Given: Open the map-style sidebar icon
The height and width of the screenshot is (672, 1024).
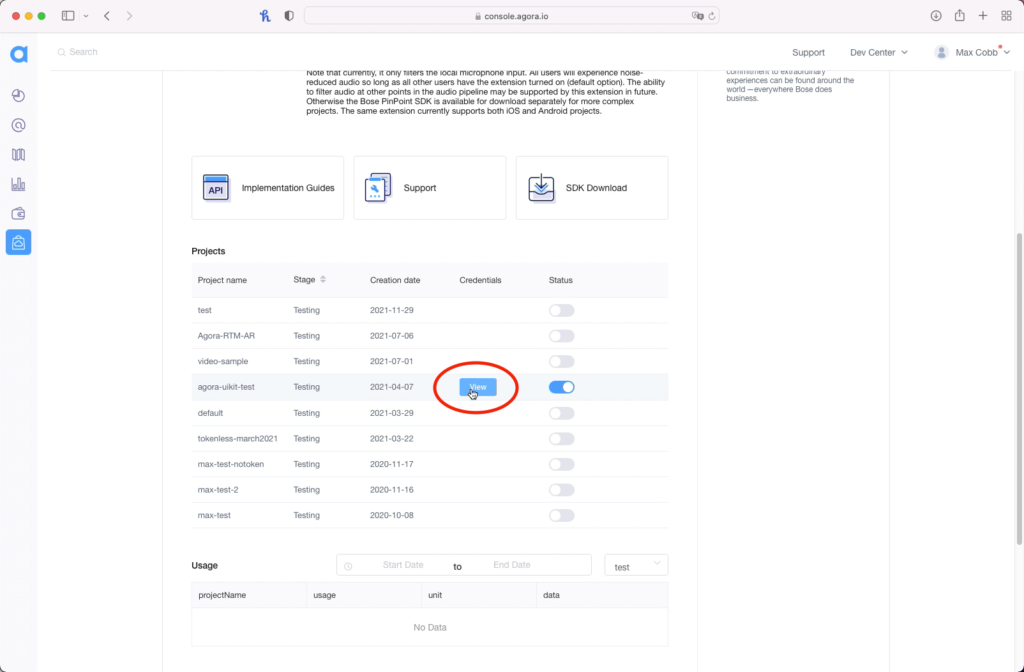Looking at the screenshot, I should pyautogui.click(x=18, y=155).
